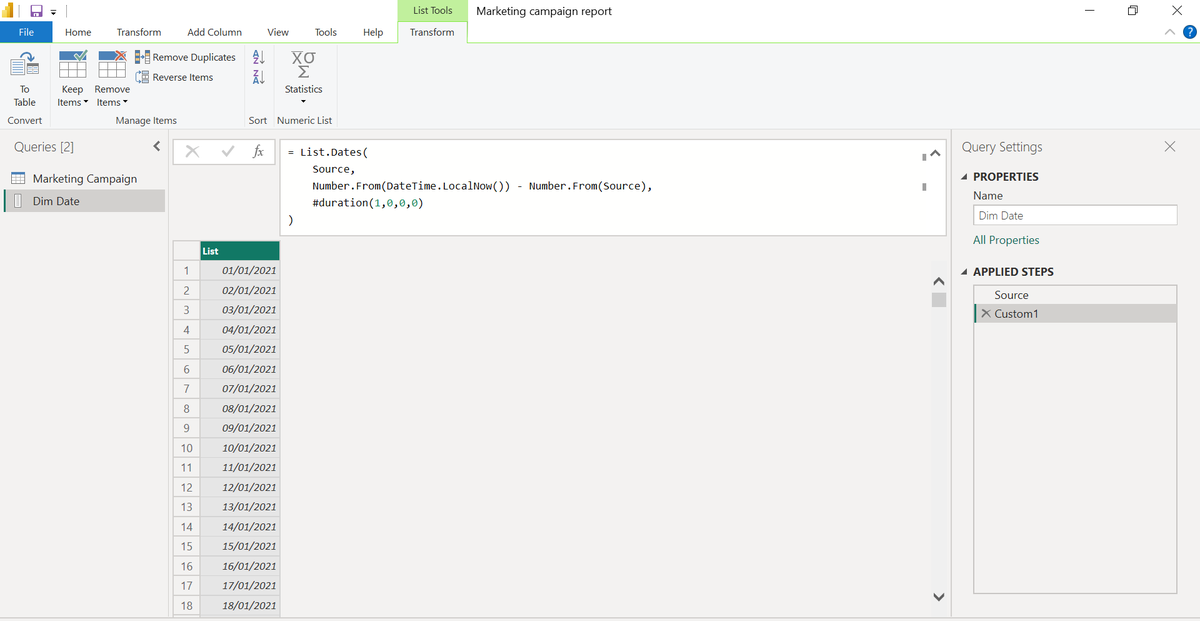This screenshot has width=1200, height=621.
Task: Open the View ribbon tab
Action: pyautogui.click(x=278, y=32)
